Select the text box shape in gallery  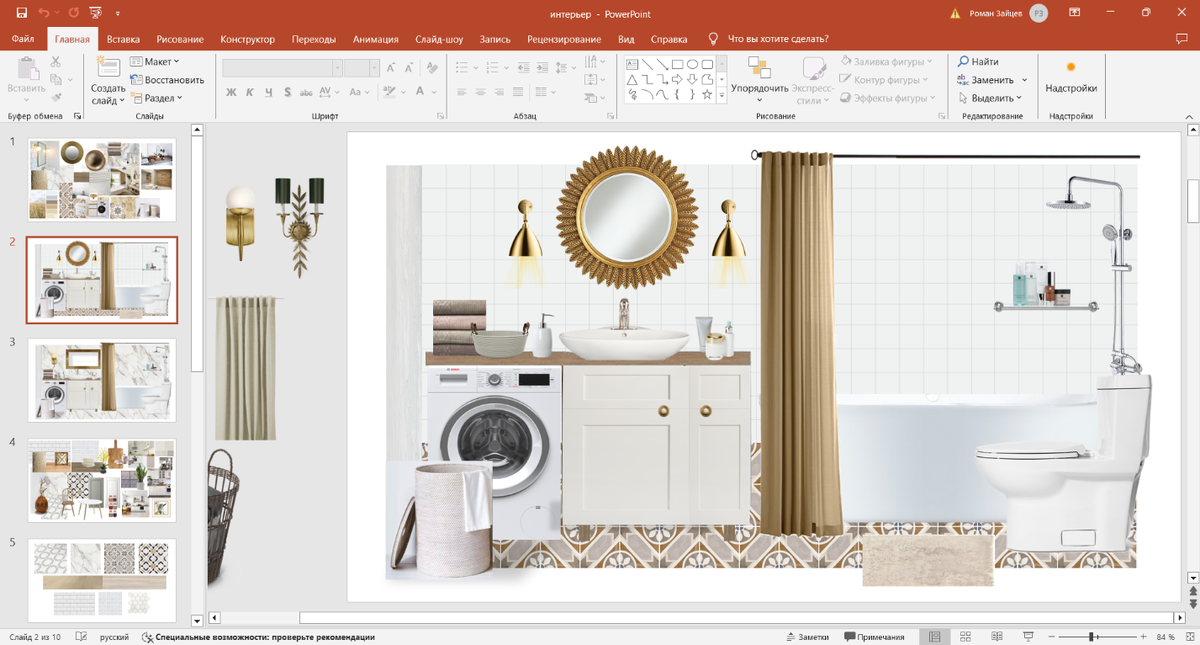(632, 65)
